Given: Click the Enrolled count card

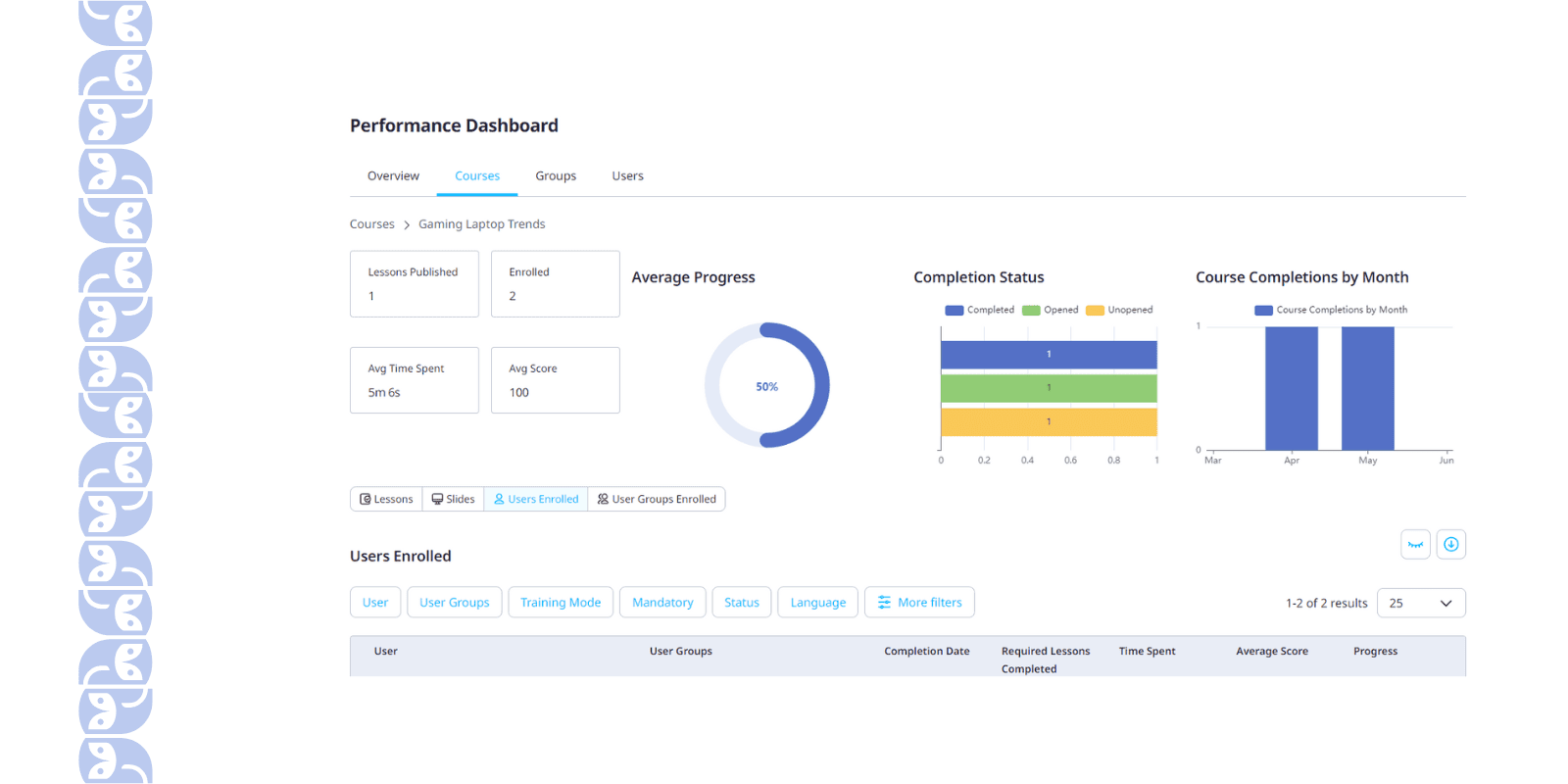Looking at the screenshot, I should pos(556,284).
